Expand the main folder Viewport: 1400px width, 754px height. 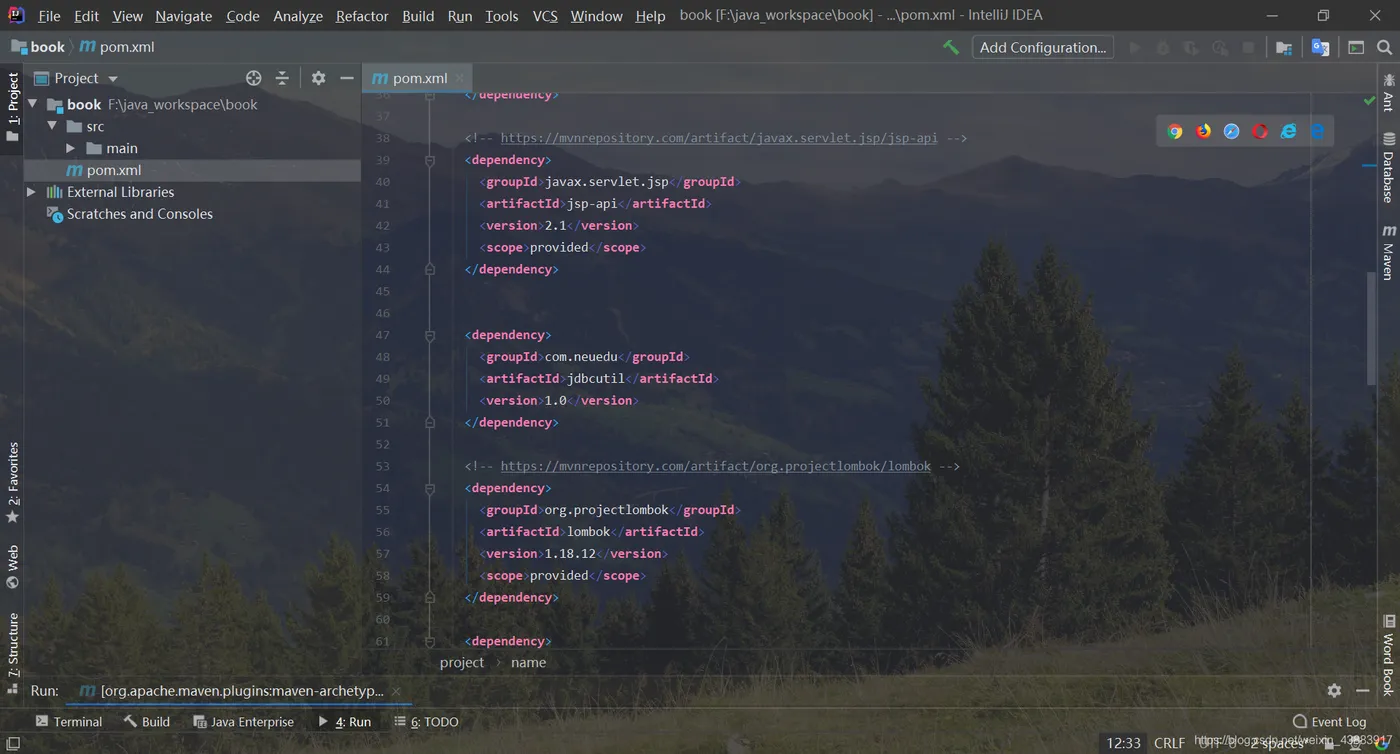[71, 148]
